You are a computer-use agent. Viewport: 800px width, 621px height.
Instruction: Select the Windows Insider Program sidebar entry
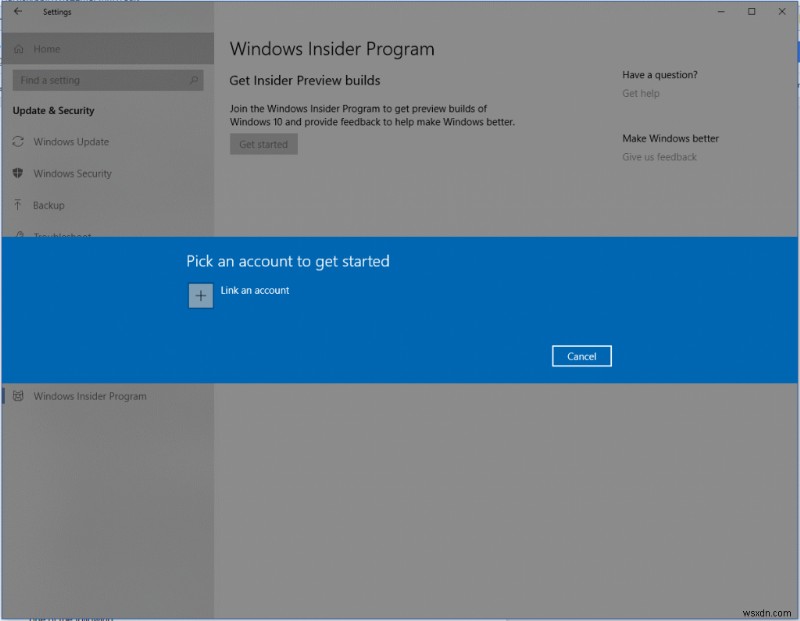pyautogui.click(x=90, y=396)
